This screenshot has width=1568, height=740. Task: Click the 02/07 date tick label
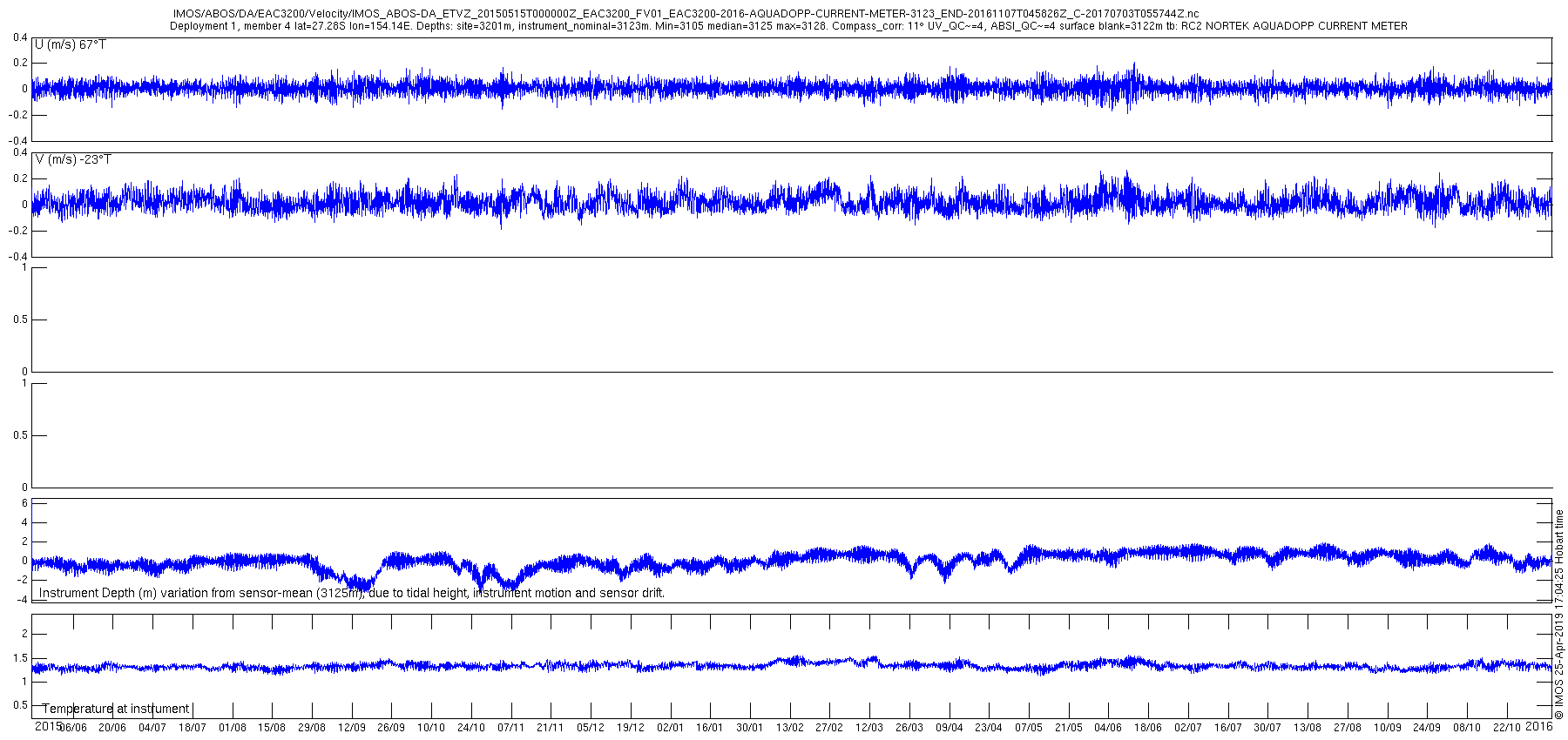(x=1188, y=728)
